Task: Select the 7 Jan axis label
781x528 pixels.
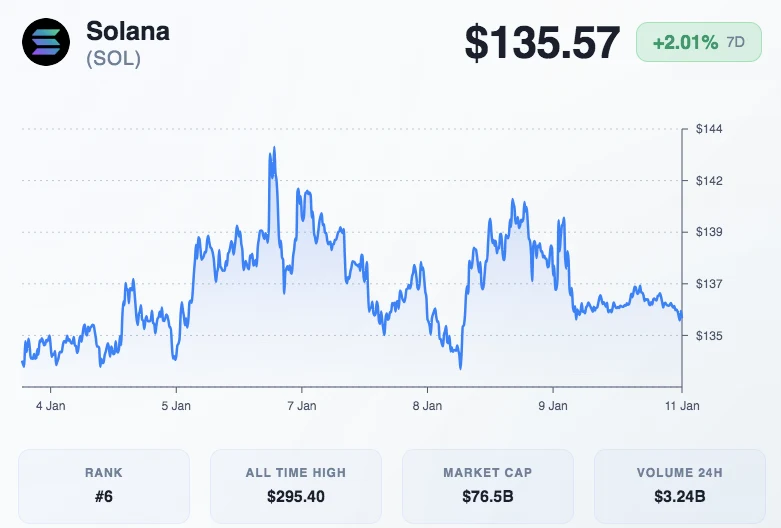Action: (x=301, y=406)
